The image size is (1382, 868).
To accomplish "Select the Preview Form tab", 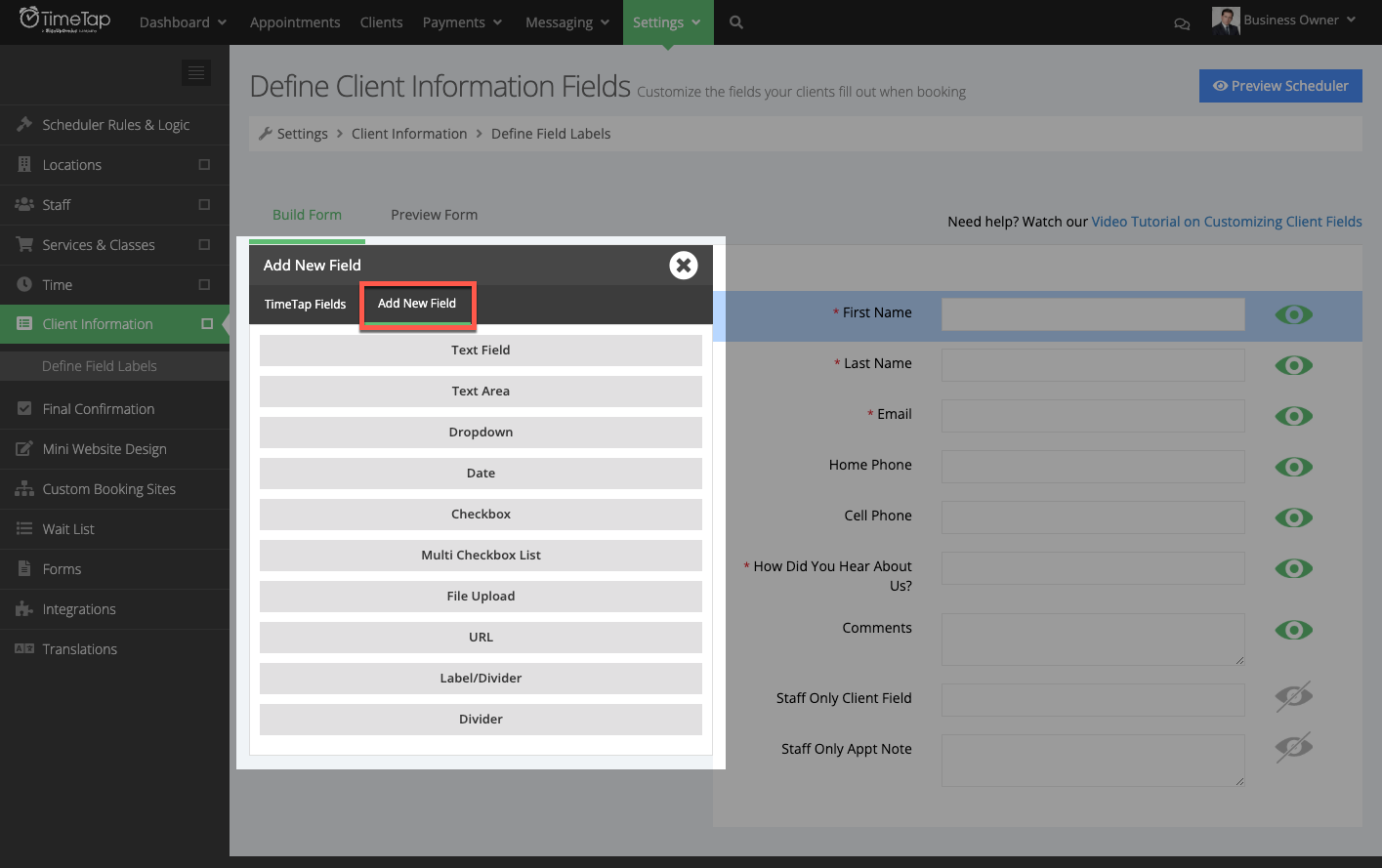I will point(434,215).
